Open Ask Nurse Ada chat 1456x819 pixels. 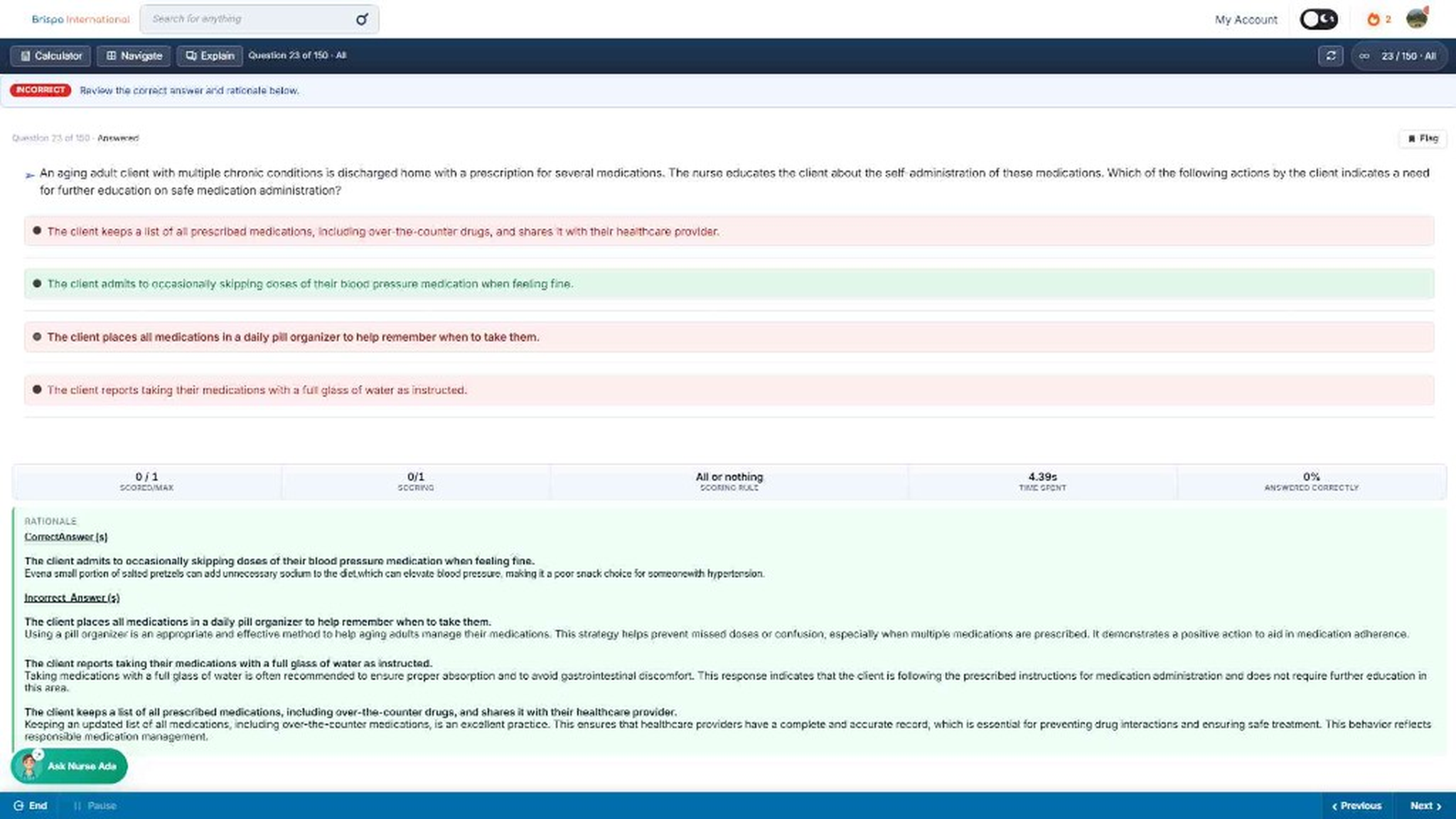(x=69, y=766)
